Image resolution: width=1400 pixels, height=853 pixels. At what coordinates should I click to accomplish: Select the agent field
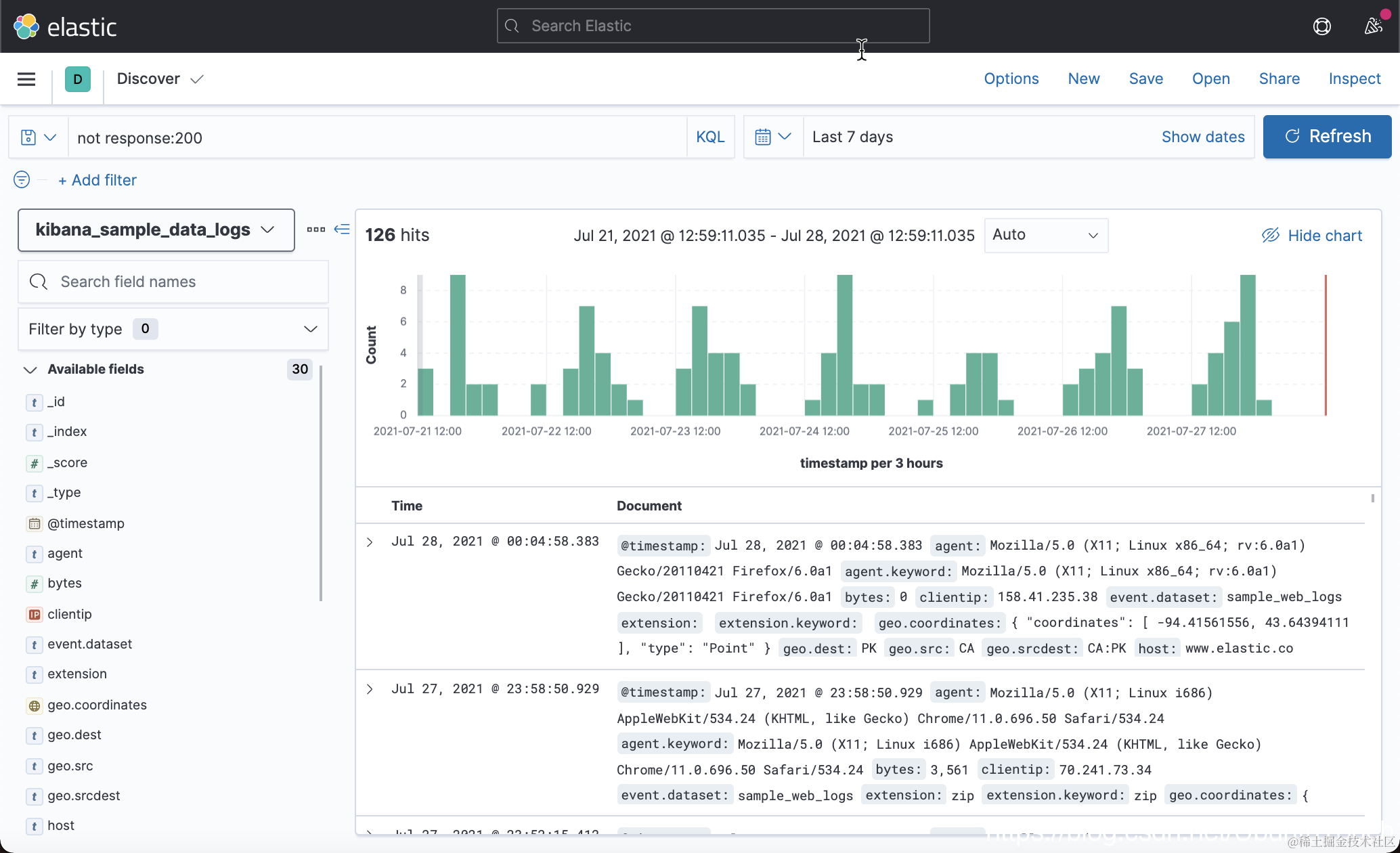coord(65,554)
